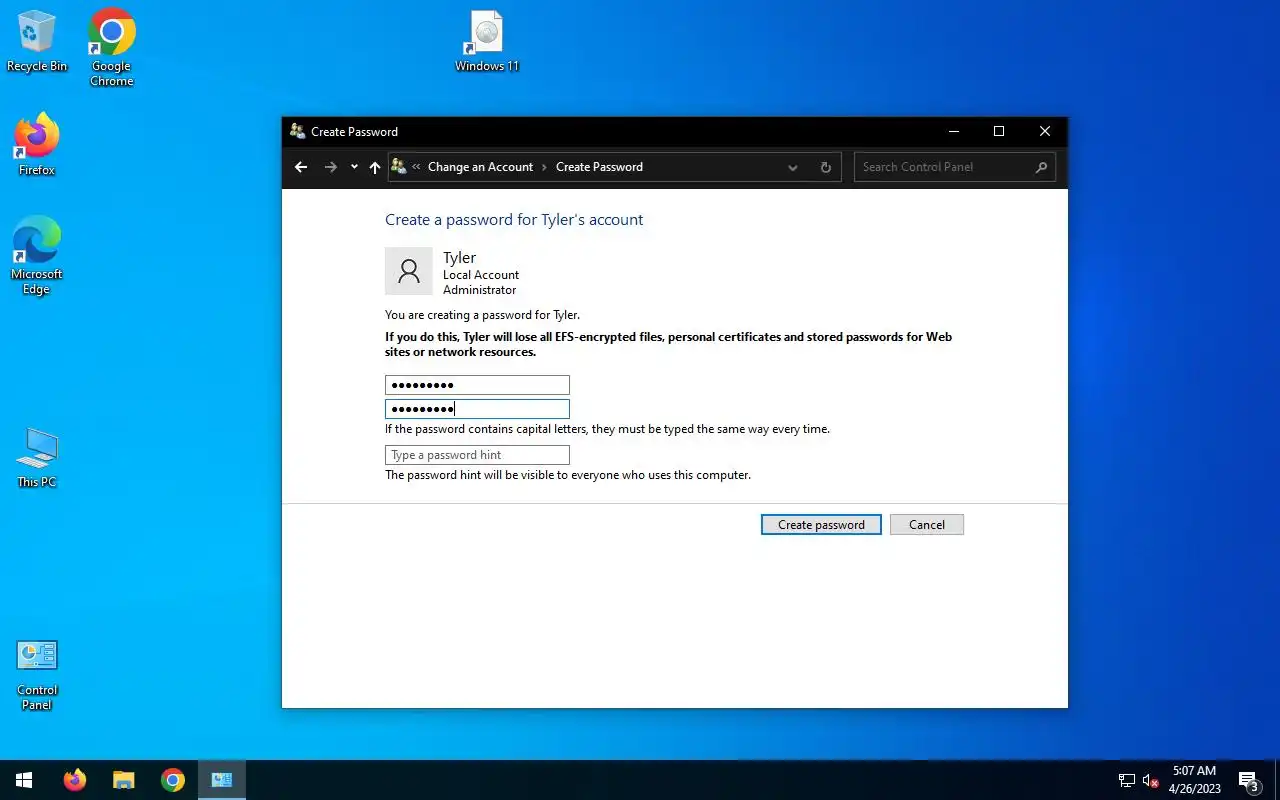Viewport: 1280px width, 800px height.
Task: Launch Firefox from the taskbar
Action: tap(75, 780)
